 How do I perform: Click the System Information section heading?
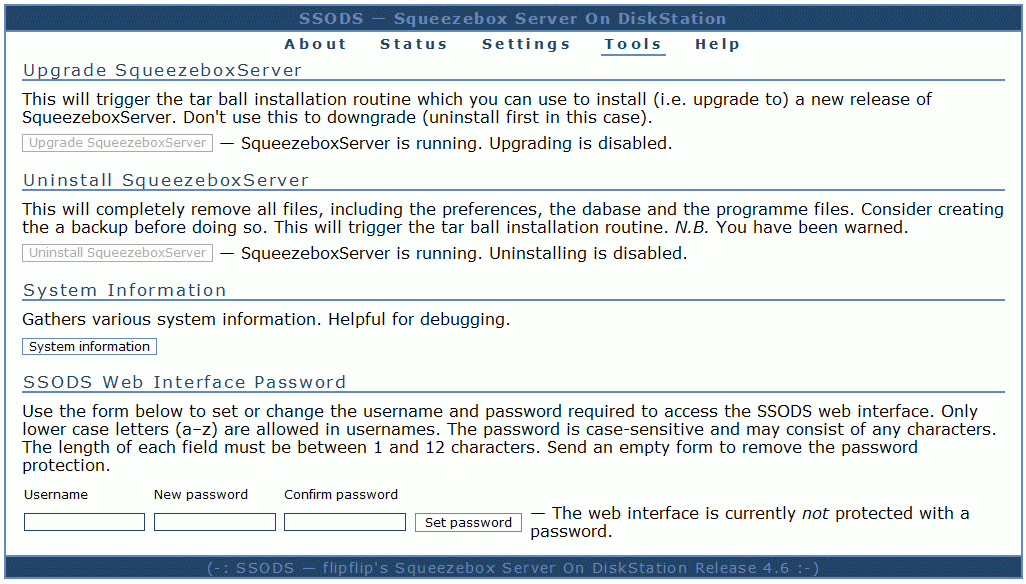125,291
